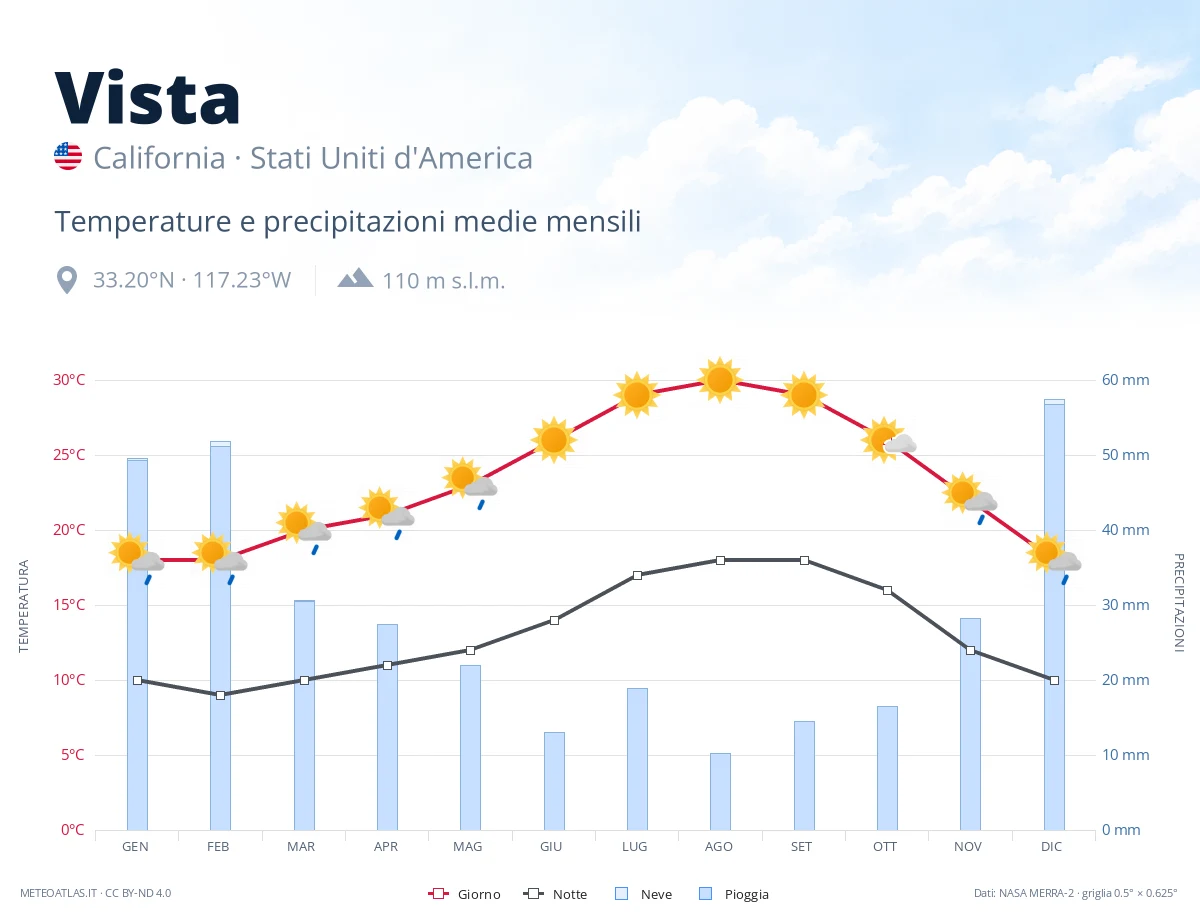Click the night temperature point for NOV
Screen dimensions: 1200x920
click(x=970, y=650)
